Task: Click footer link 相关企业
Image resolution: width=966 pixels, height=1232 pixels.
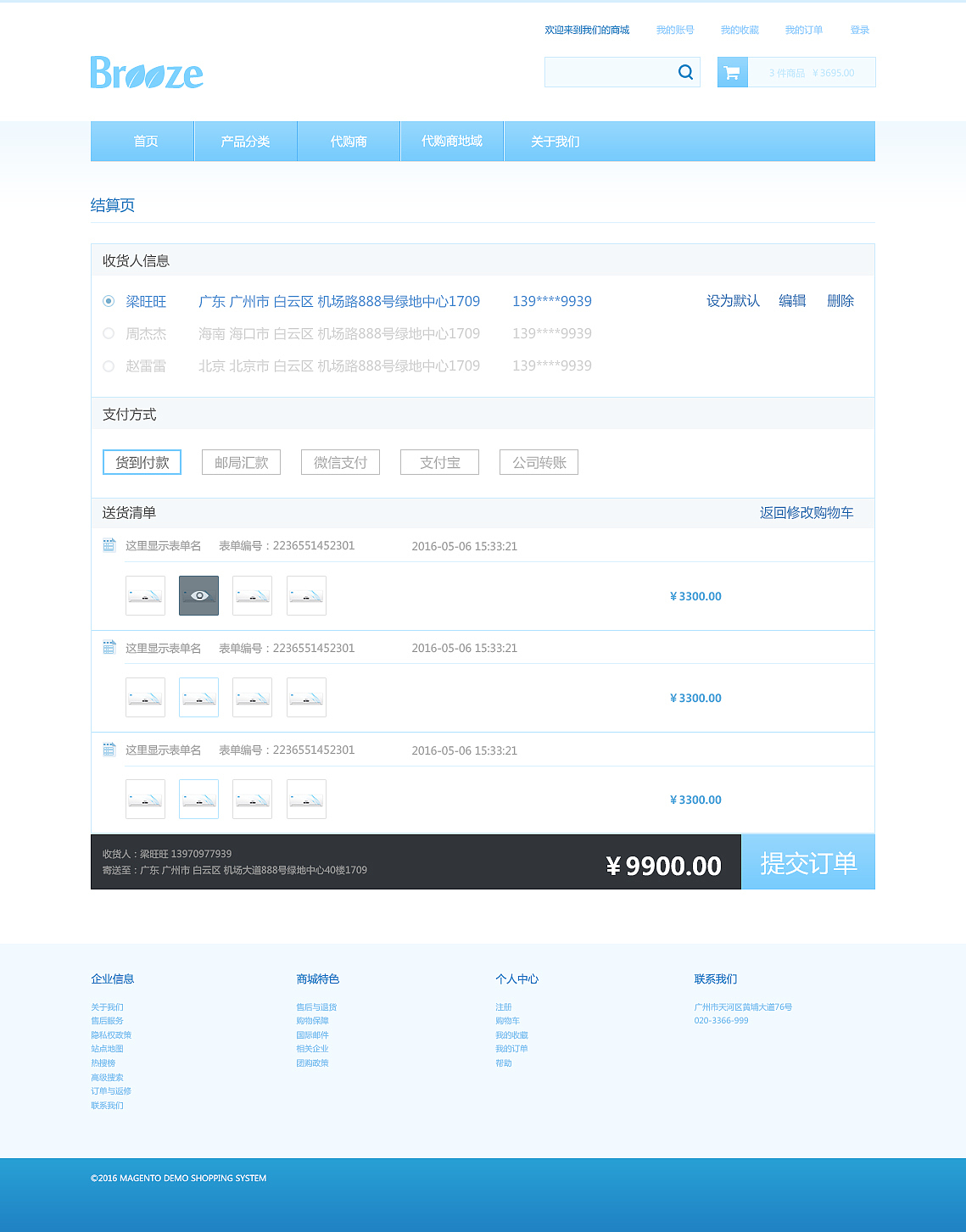Action: coord(312,1049)
